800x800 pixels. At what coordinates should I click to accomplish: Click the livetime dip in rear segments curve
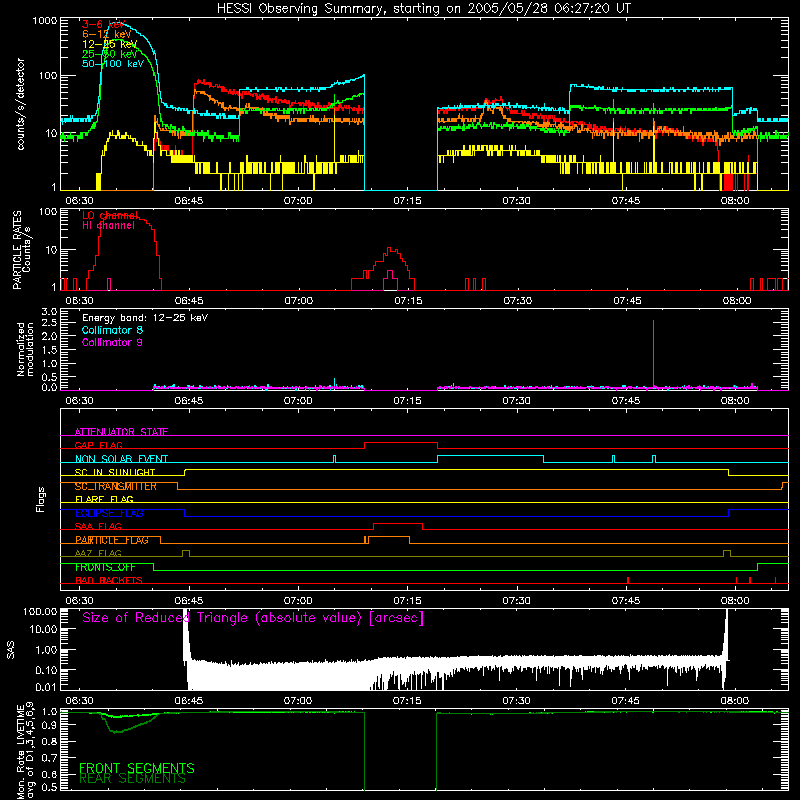click(118, 731)
